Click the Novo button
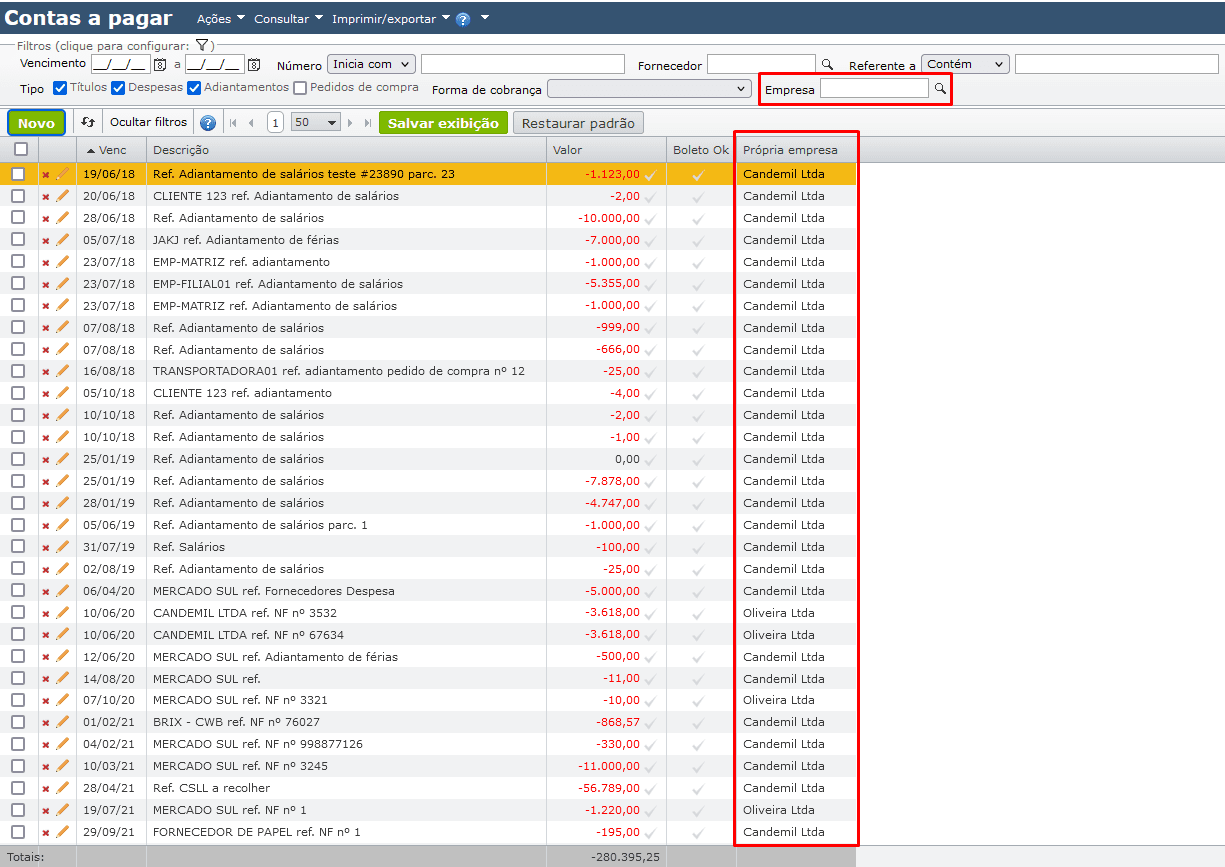The height and width of the screenshot is (867, 1225). (x=37, y=123)
